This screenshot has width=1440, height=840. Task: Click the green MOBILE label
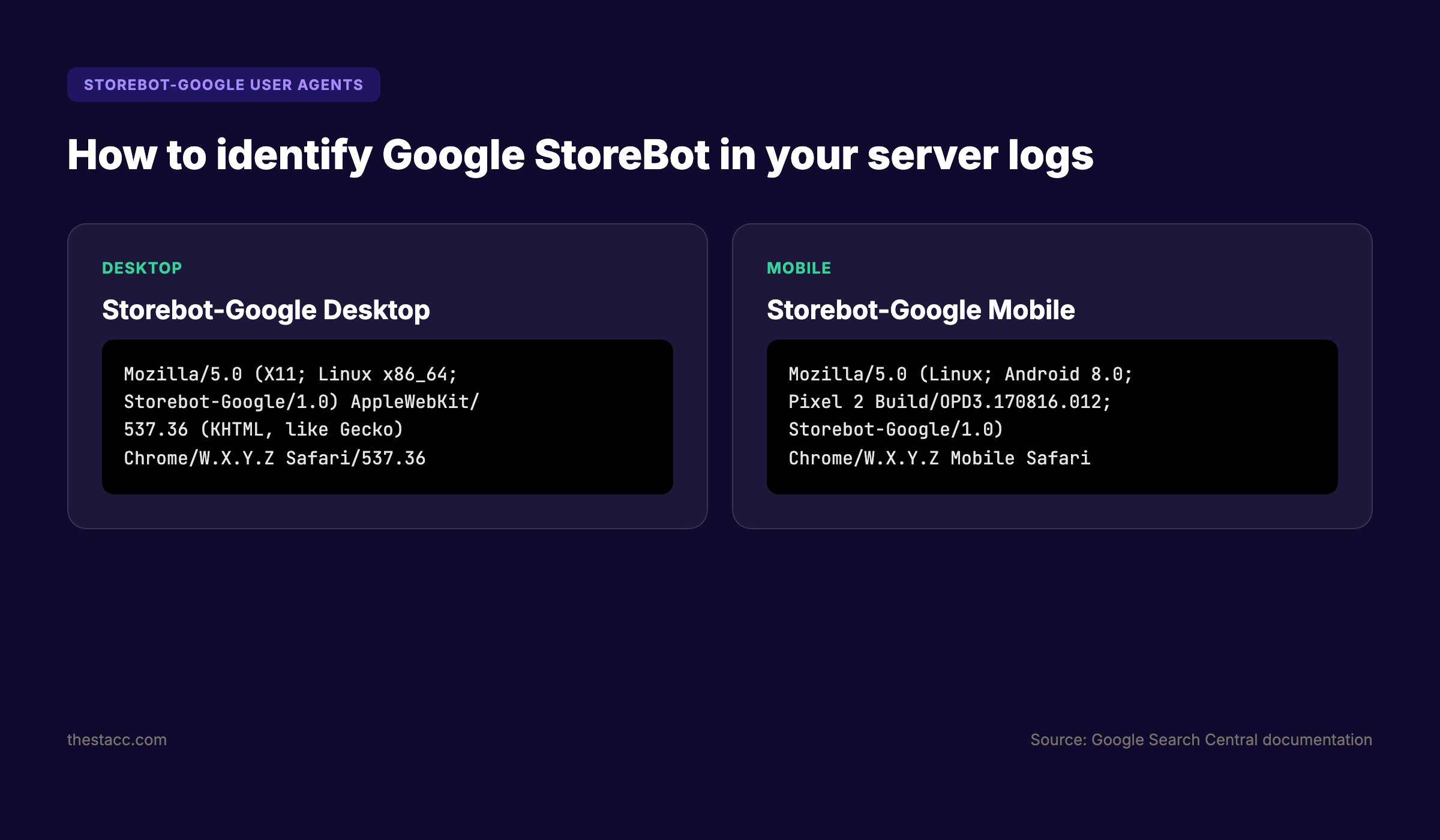pyautogui.click(x=799, y=268)
